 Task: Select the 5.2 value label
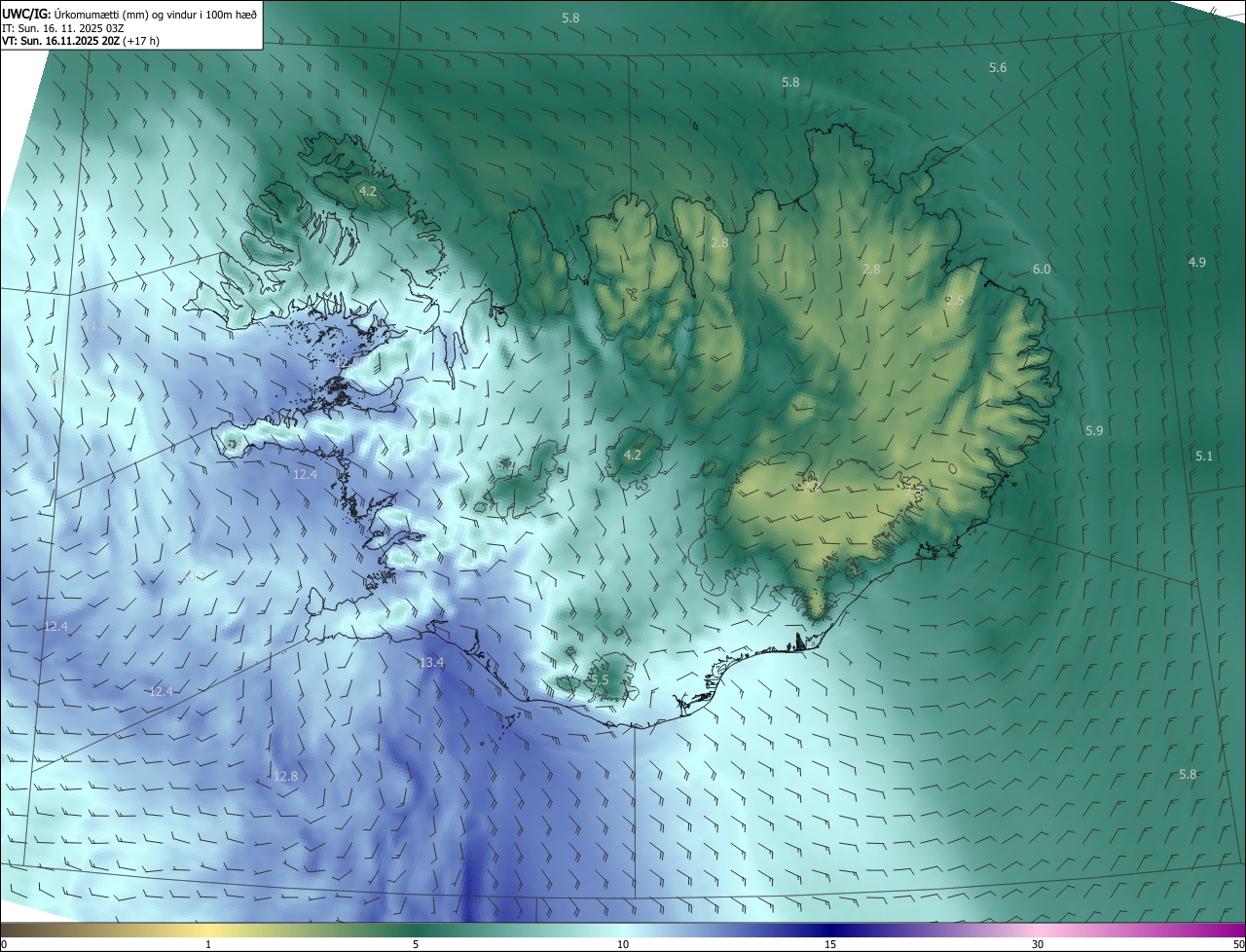[506, 465]
